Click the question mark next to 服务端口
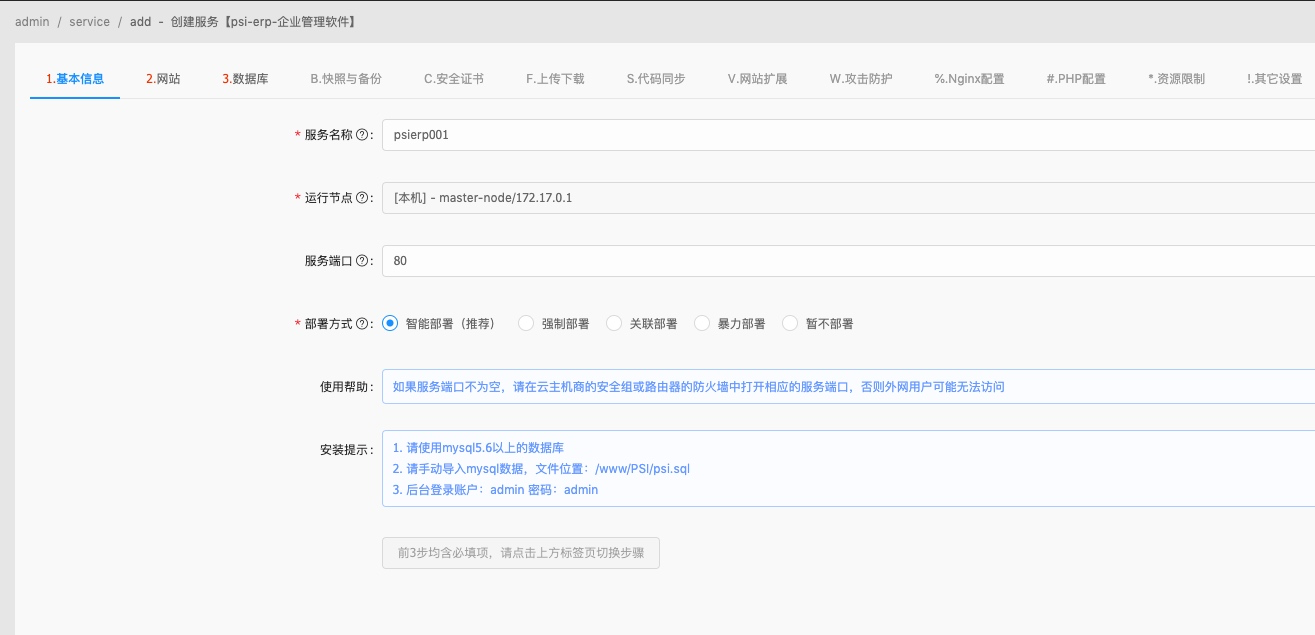 coord(361,260)
